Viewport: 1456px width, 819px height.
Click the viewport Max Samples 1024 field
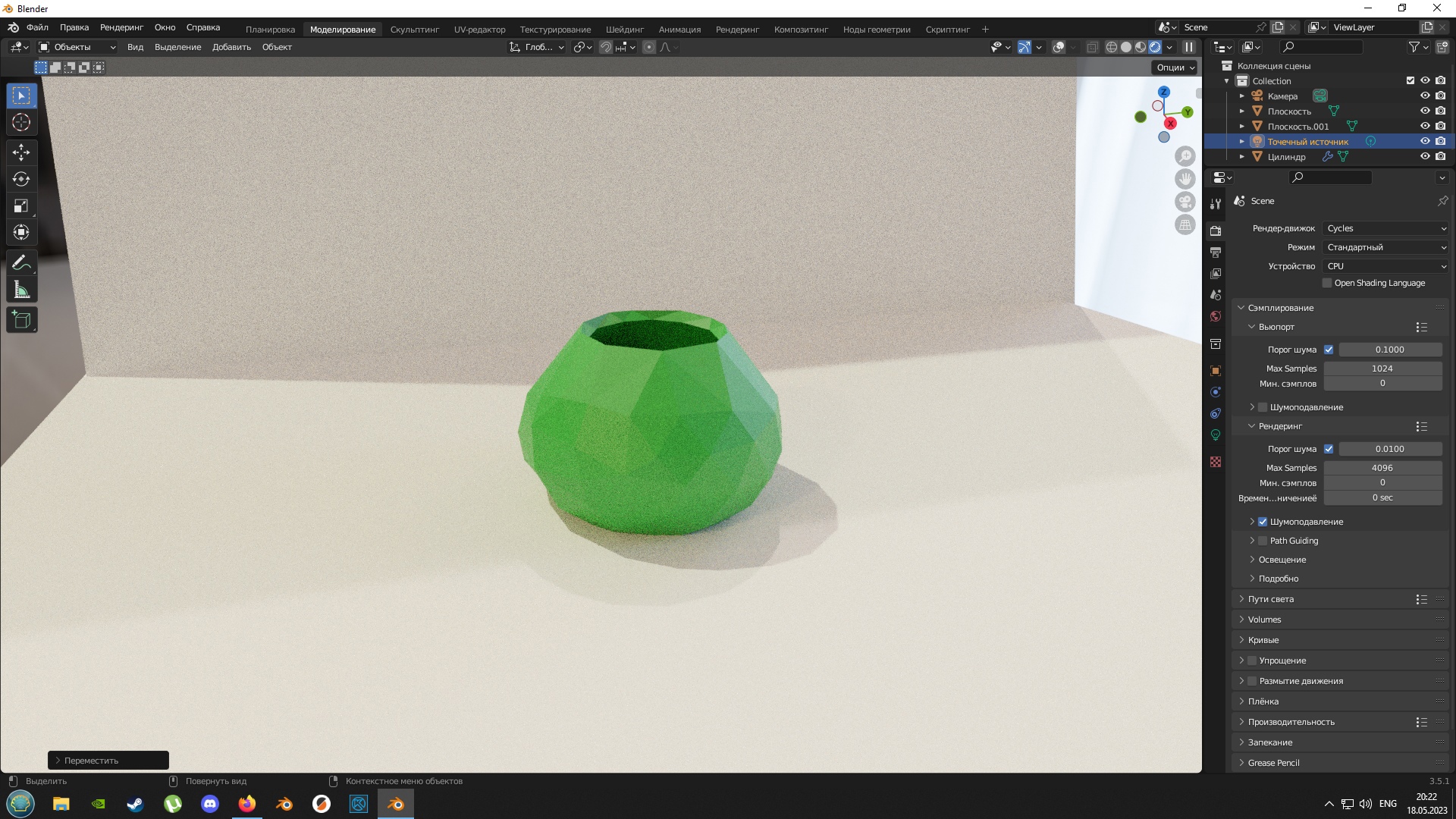click(1382, 369)
